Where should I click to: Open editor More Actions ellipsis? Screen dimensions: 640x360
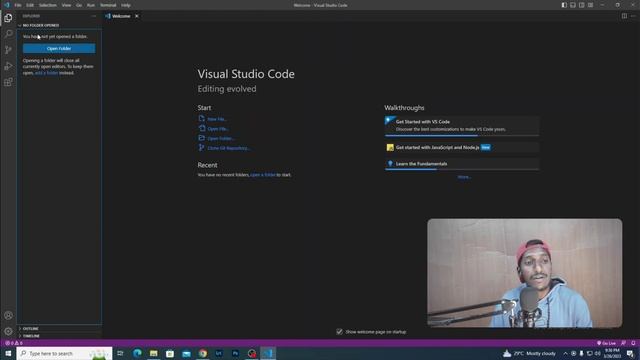[633, 16]
